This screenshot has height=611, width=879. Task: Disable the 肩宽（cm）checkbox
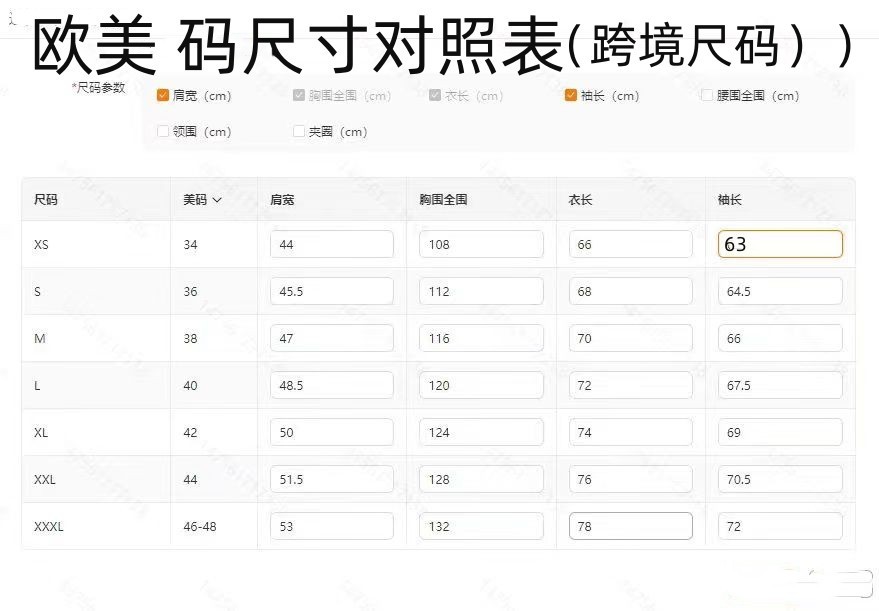tap(163, 95)
